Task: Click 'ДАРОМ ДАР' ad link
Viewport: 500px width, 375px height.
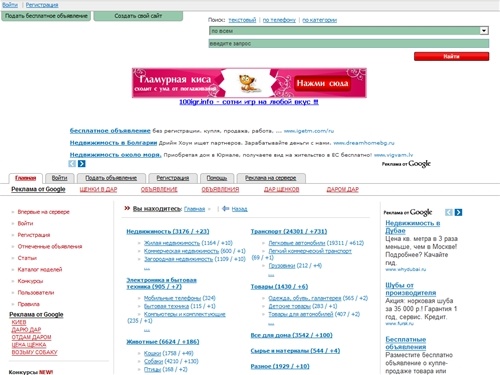Action: (x=343, y=189)
